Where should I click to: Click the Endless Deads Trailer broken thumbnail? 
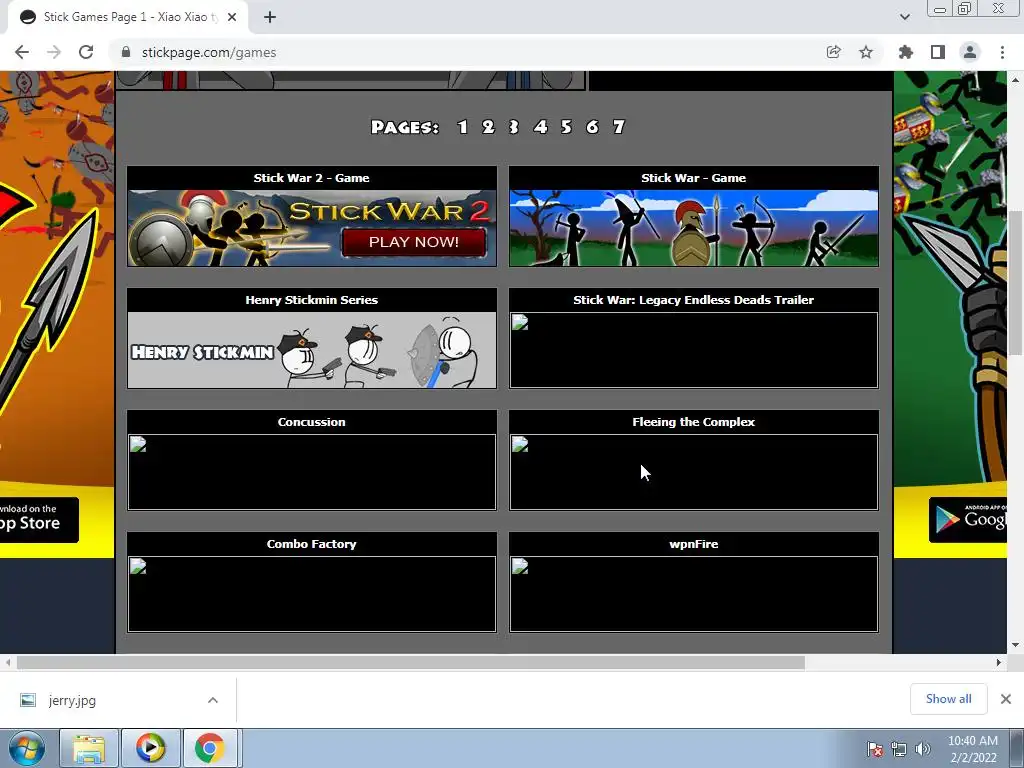694,350
